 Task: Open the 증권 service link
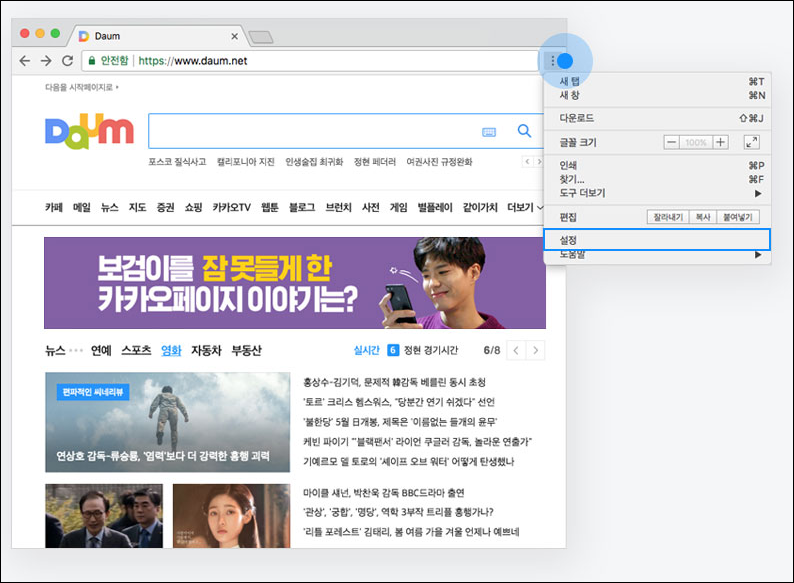pos(165,207)
